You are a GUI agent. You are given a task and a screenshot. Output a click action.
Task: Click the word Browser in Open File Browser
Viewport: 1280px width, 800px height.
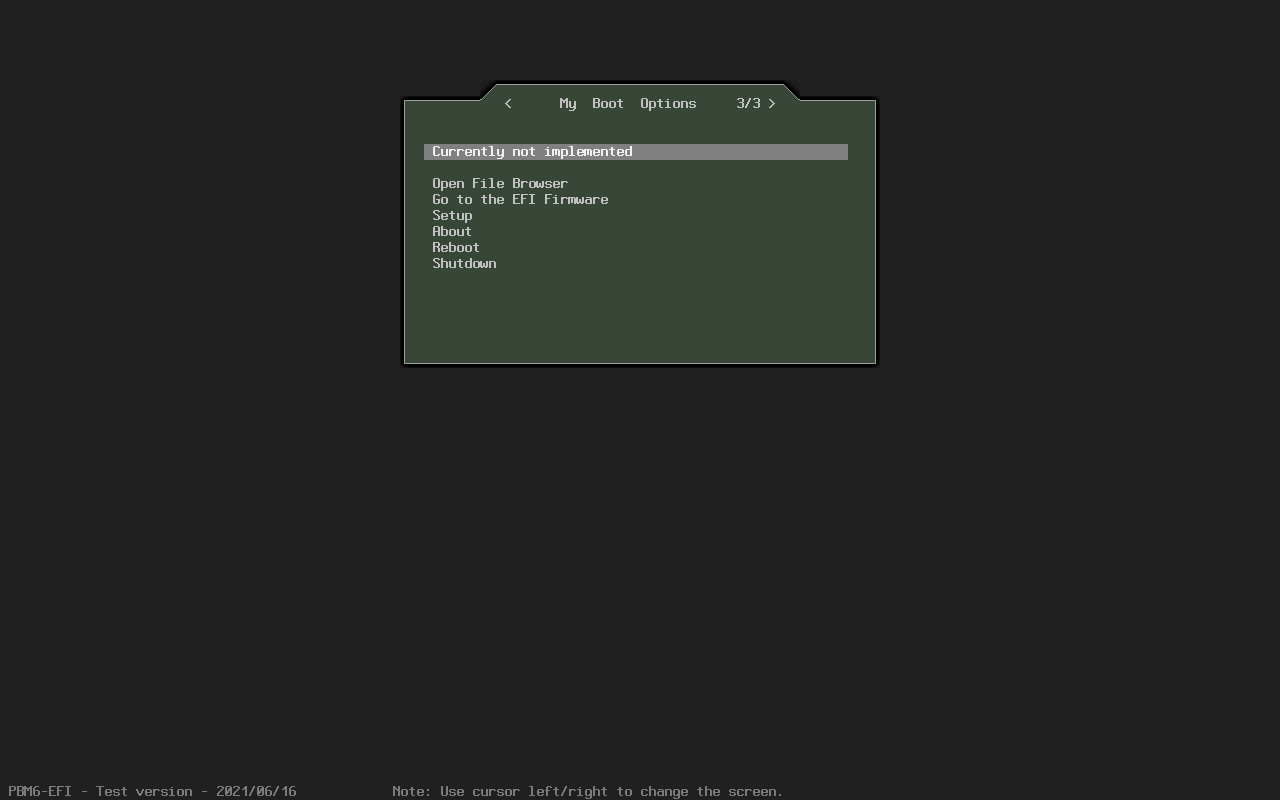pyautogui.click(x=540, y=184)
